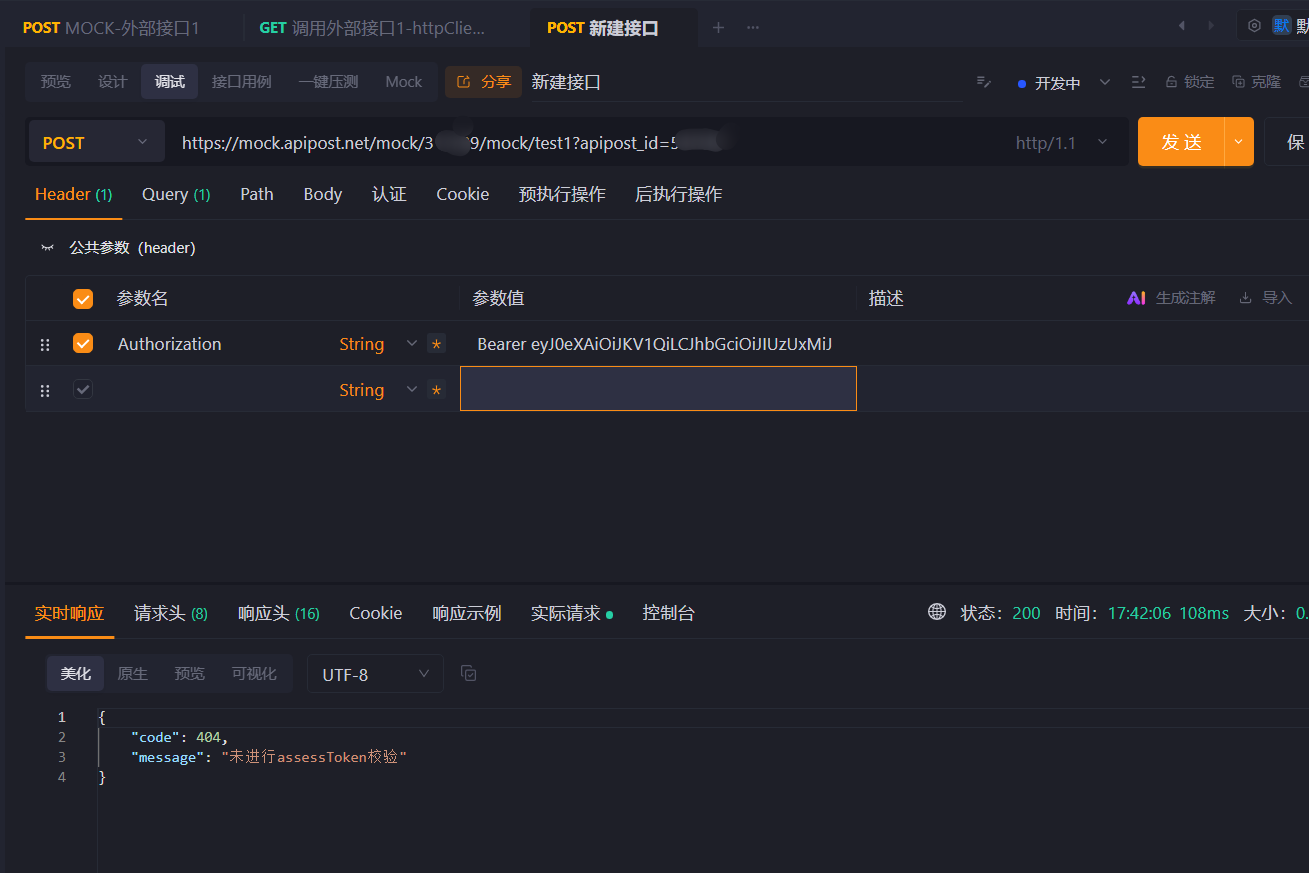Open the POST method dropdown
This screenshot has width=1309, height=873.
point(96,143)
